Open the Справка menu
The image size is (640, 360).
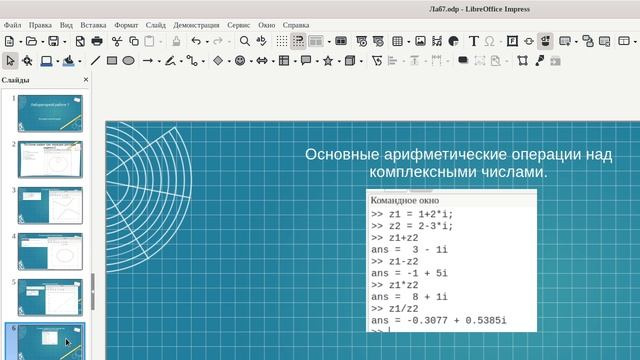pyautogui.click(x=296, y=25)
